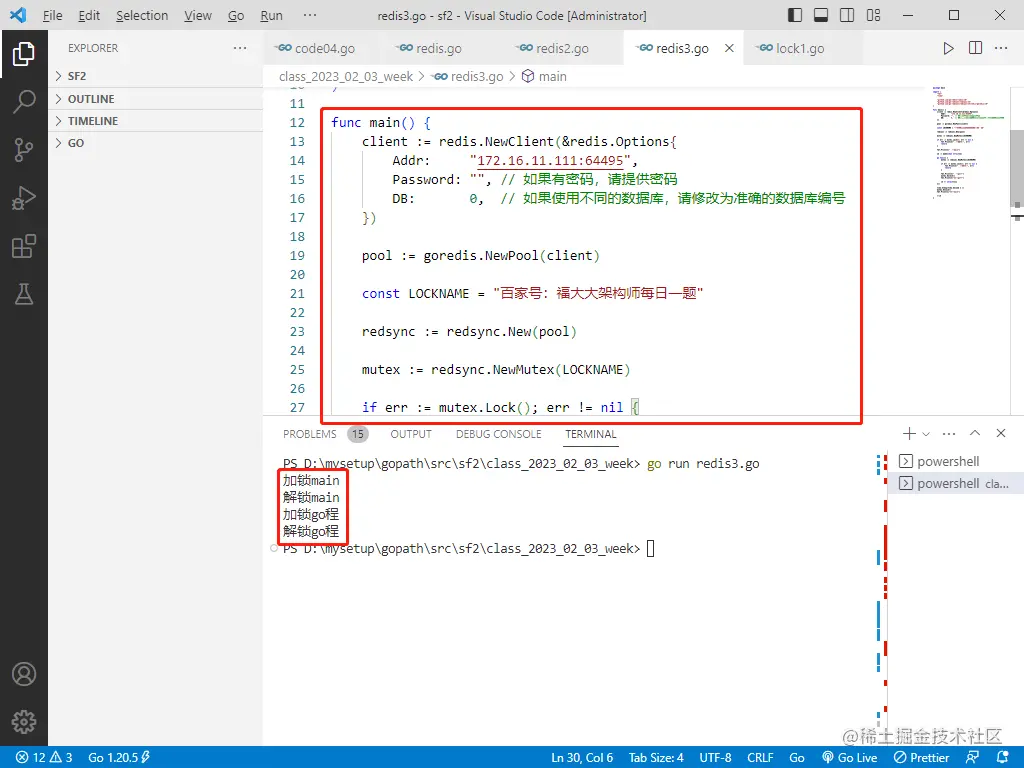Close the terminal panel

click(1001, 433)
